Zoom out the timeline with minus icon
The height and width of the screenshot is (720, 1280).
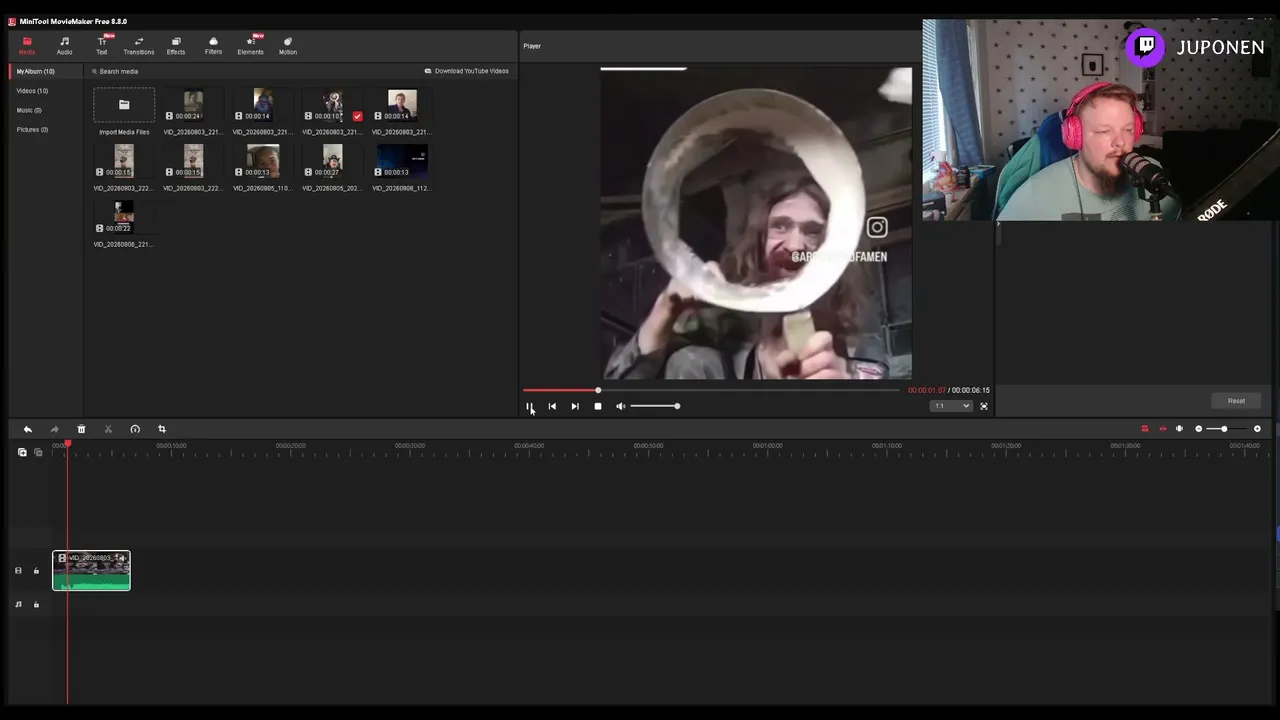[x=1199, y=429]
